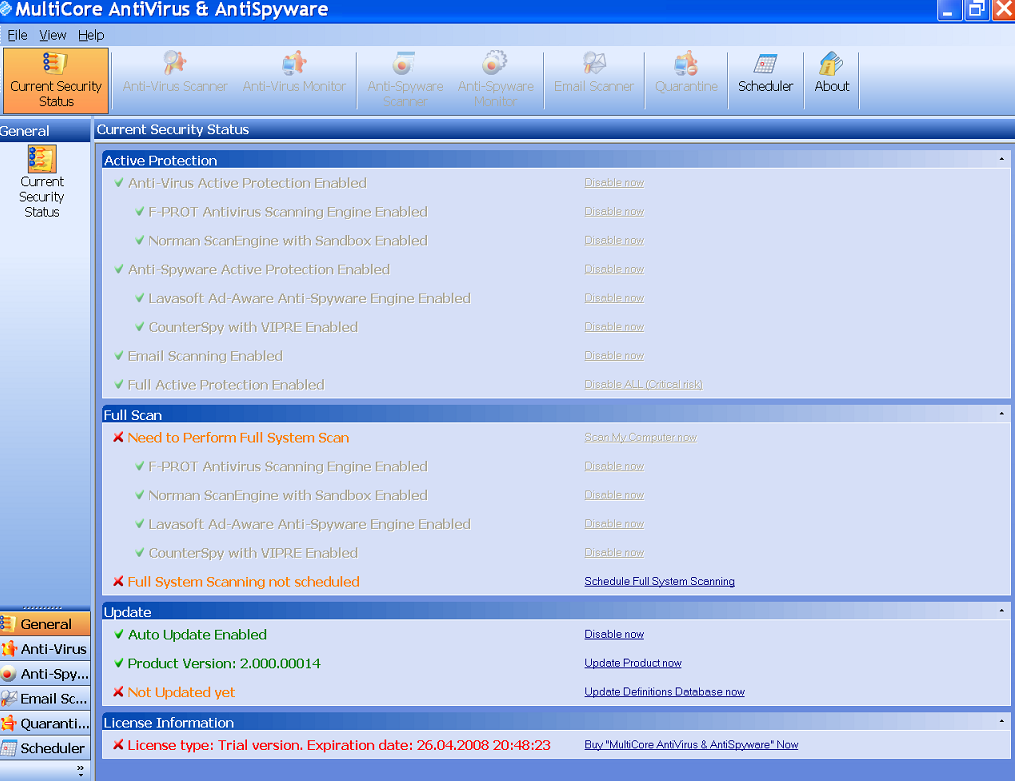Viewport: 1015px width, 781px height.
Task: Restore down the MultiCore AntiVirus window
Action: pyautogui.click(x=976, y=10)
